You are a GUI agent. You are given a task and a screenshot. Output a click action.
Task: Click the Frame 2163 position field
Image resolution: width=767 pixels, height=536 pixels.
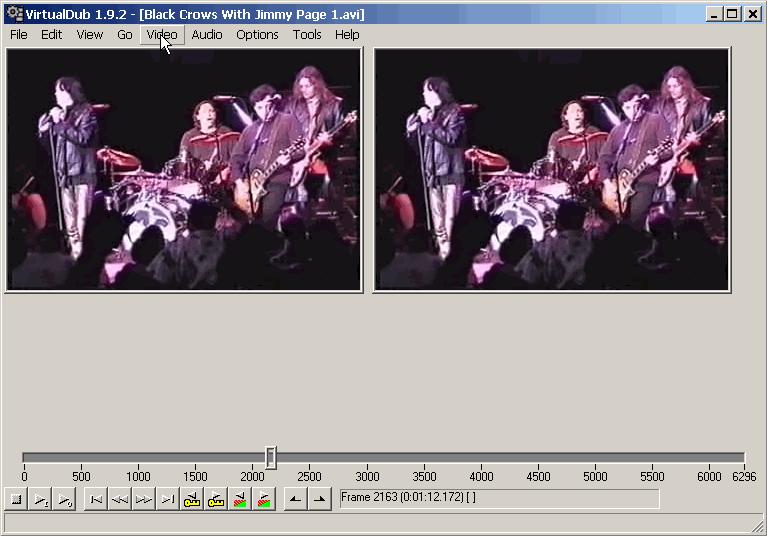pyautogui.click(x=499, y=499)
